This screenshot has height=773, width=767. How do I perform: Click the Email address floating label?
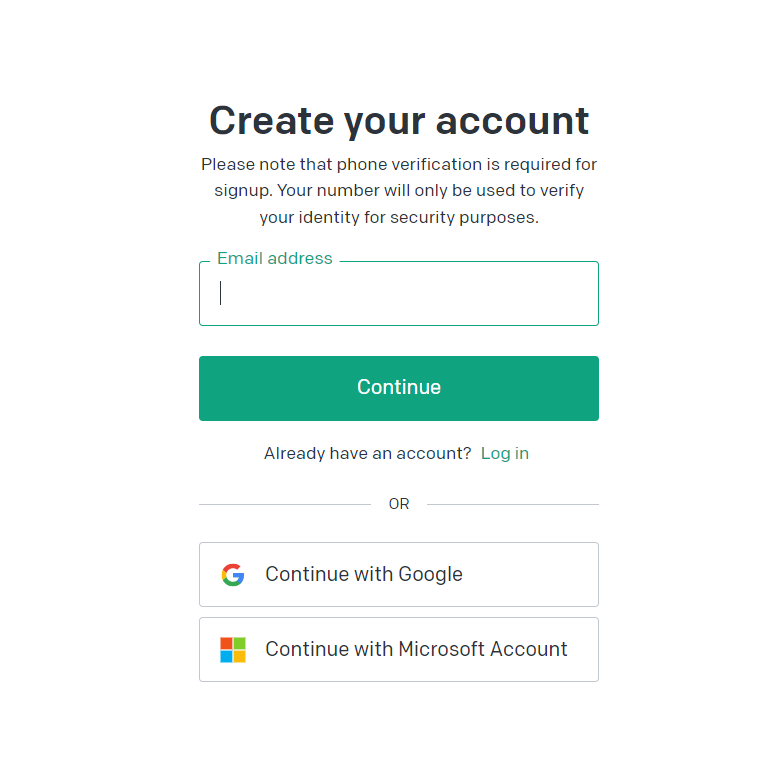pyautogui.click(x=275, y=258)
